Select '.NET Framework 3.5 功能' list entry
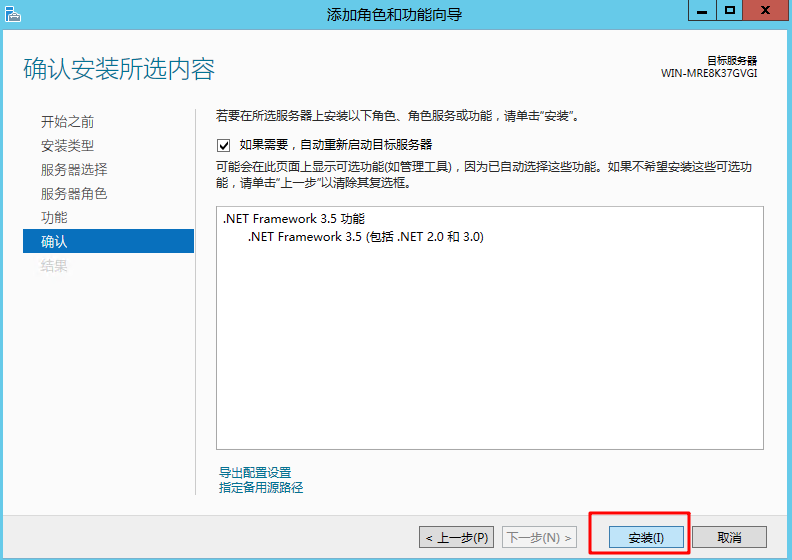 293,219
